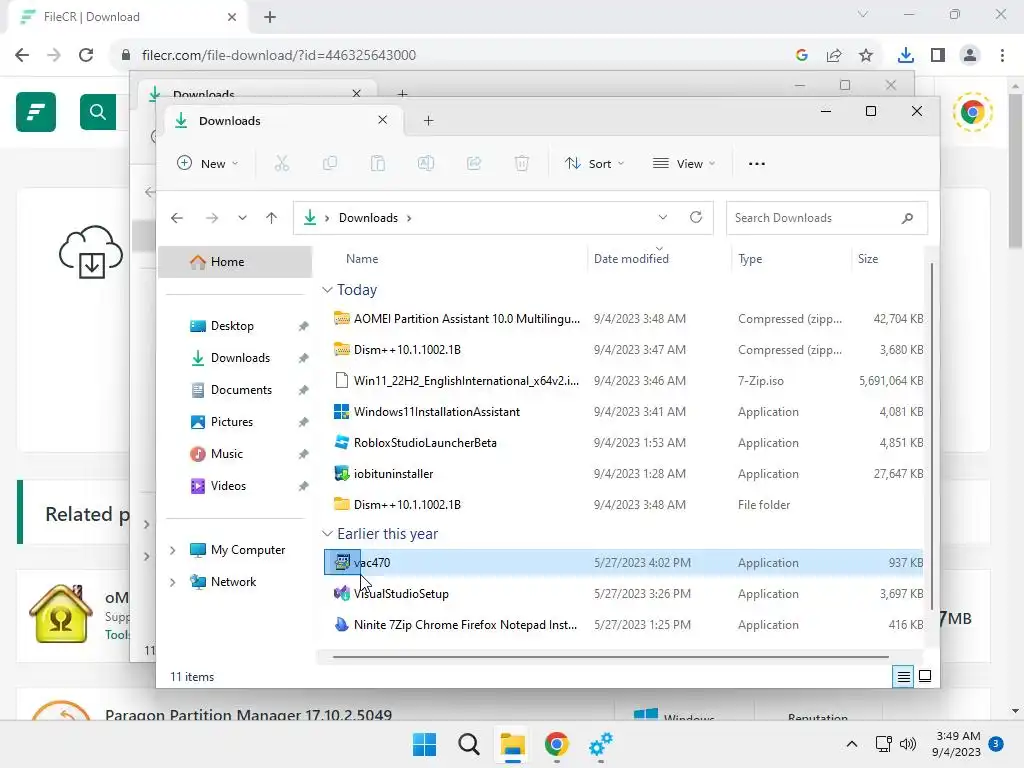1024x768 pixels.
Task: Go forward in Explorer navigation
Action: [212, 218]
